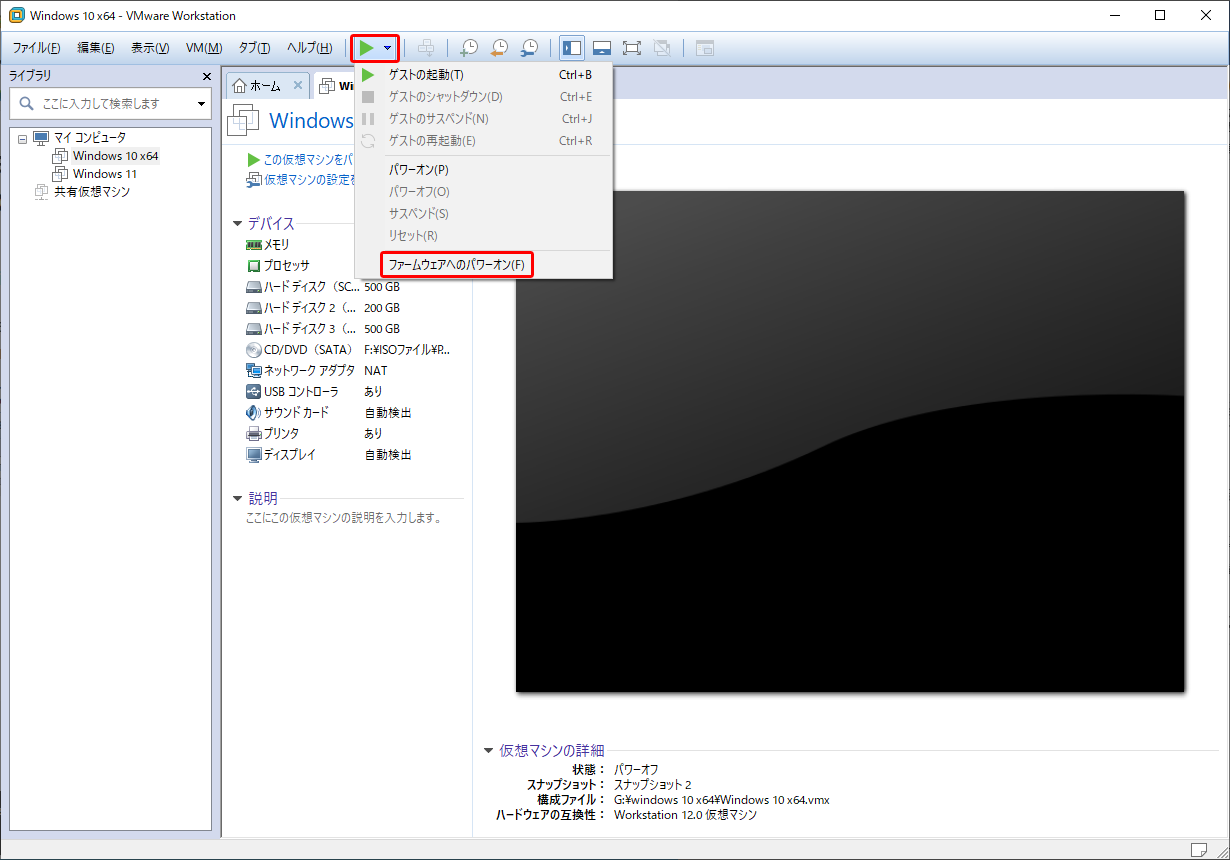
Task: Click ハード ディスク 2 device icon
Action: click(254, 308)
